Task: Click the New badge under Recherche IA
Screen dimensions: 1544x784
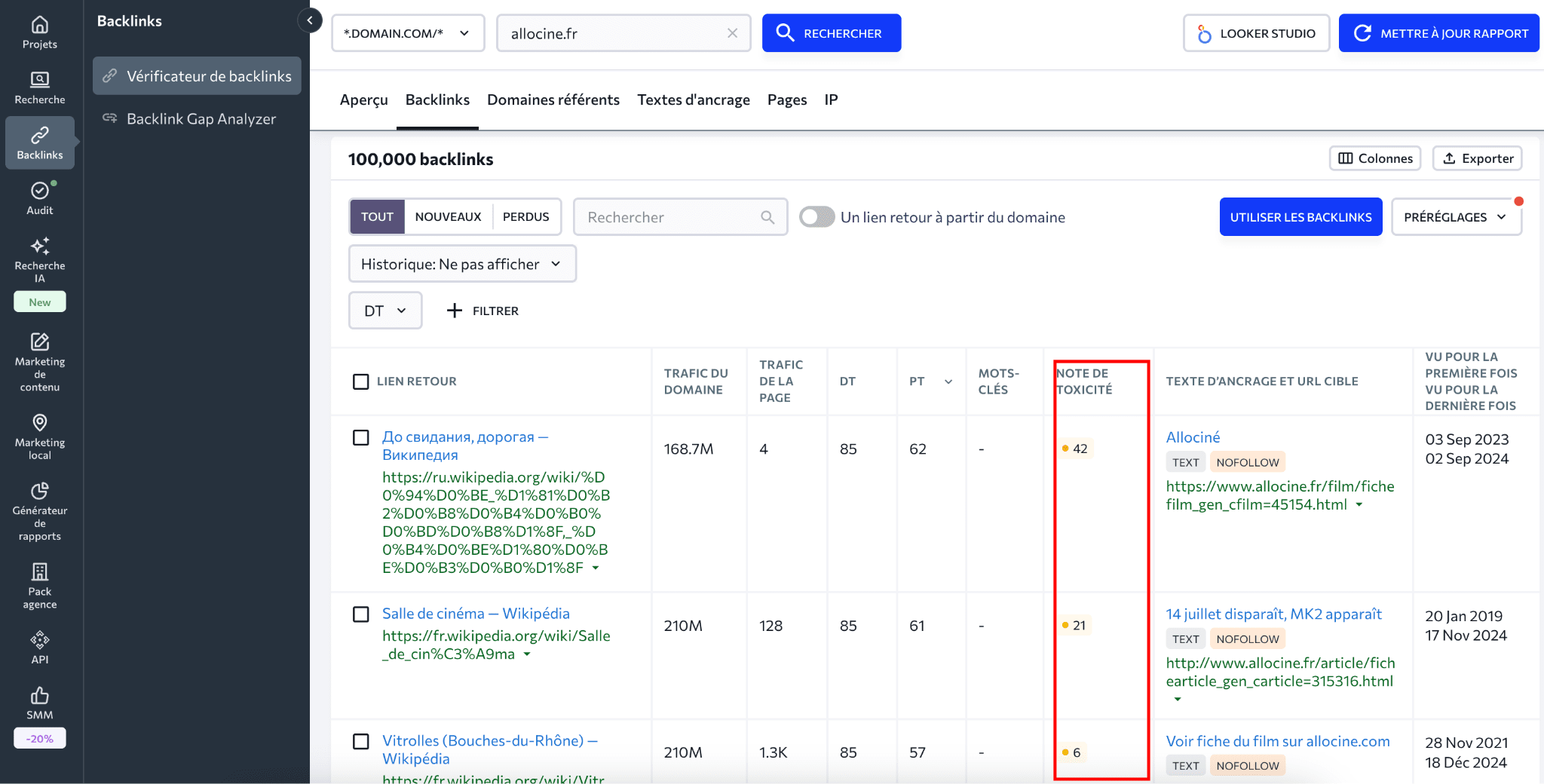Action: 40,302
